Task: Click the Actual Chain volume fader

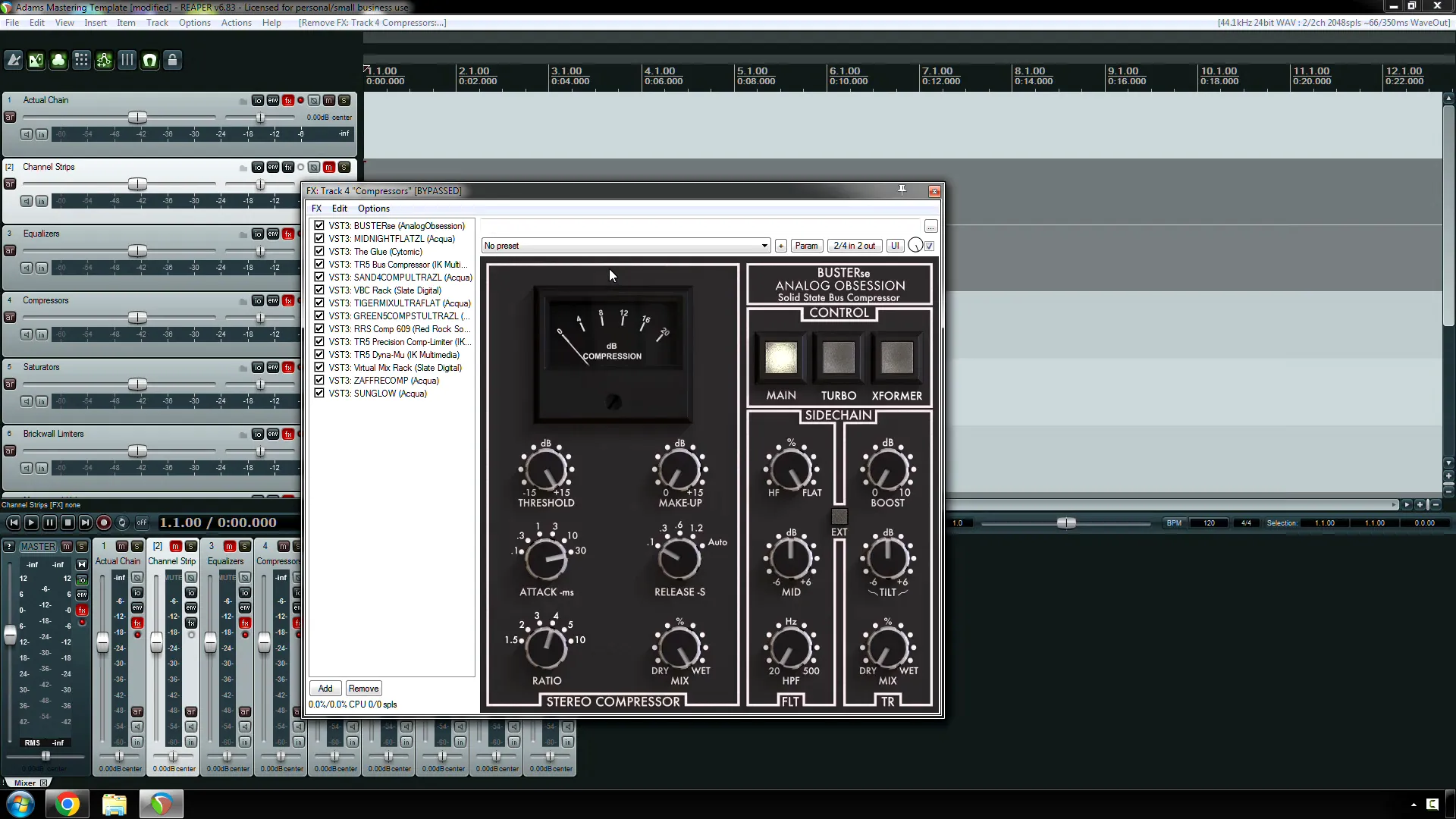Action: [137, 118]
